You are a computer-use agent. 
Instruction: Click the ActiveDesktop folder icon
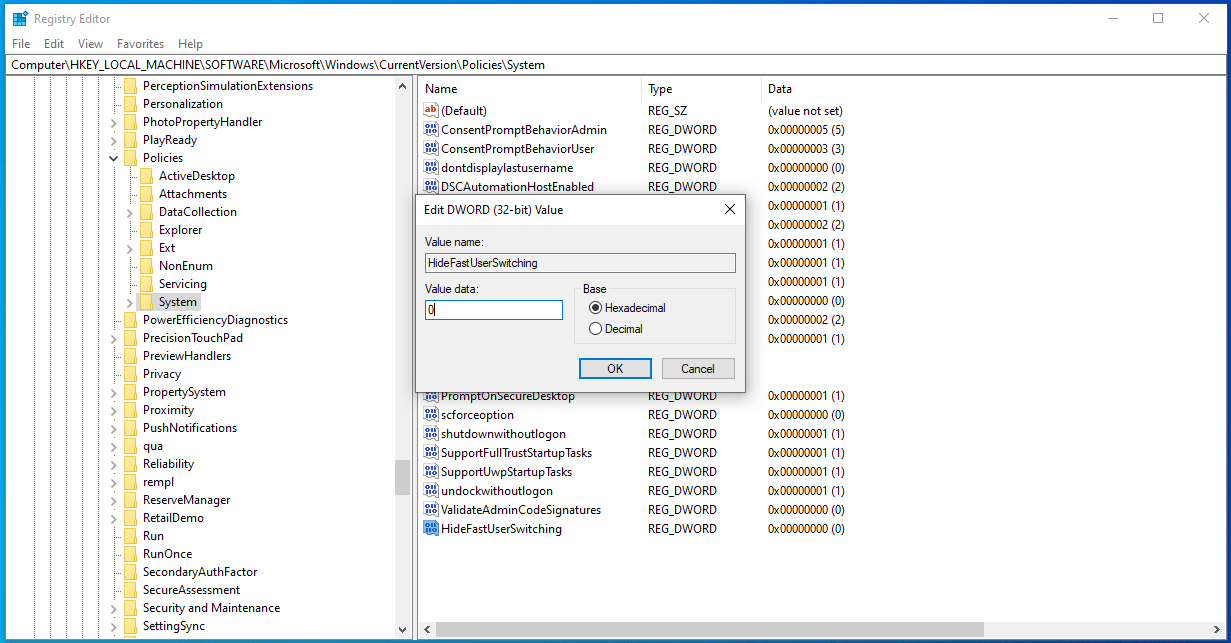click(146, 176)
